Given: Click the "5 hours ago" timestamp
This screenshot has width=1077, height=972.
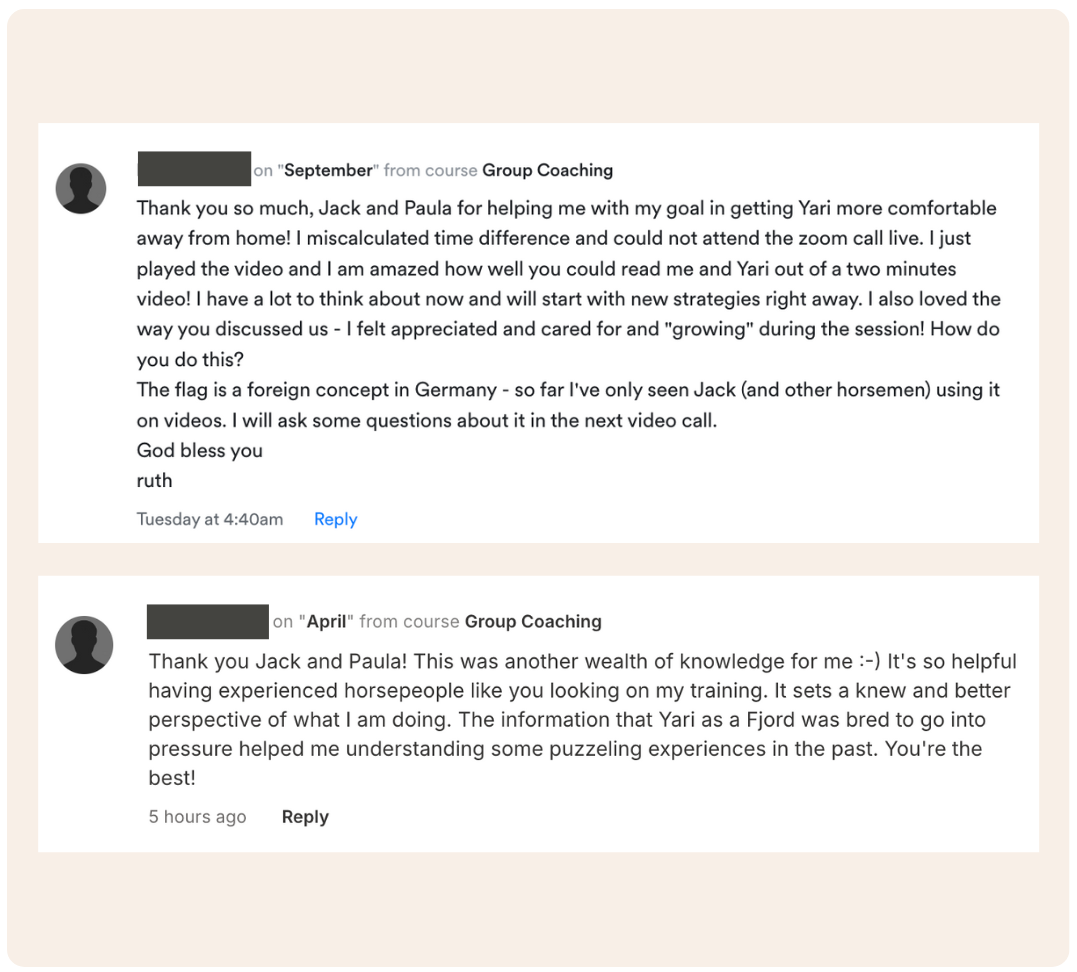Looking at the screenshot, I should (197, 816).
